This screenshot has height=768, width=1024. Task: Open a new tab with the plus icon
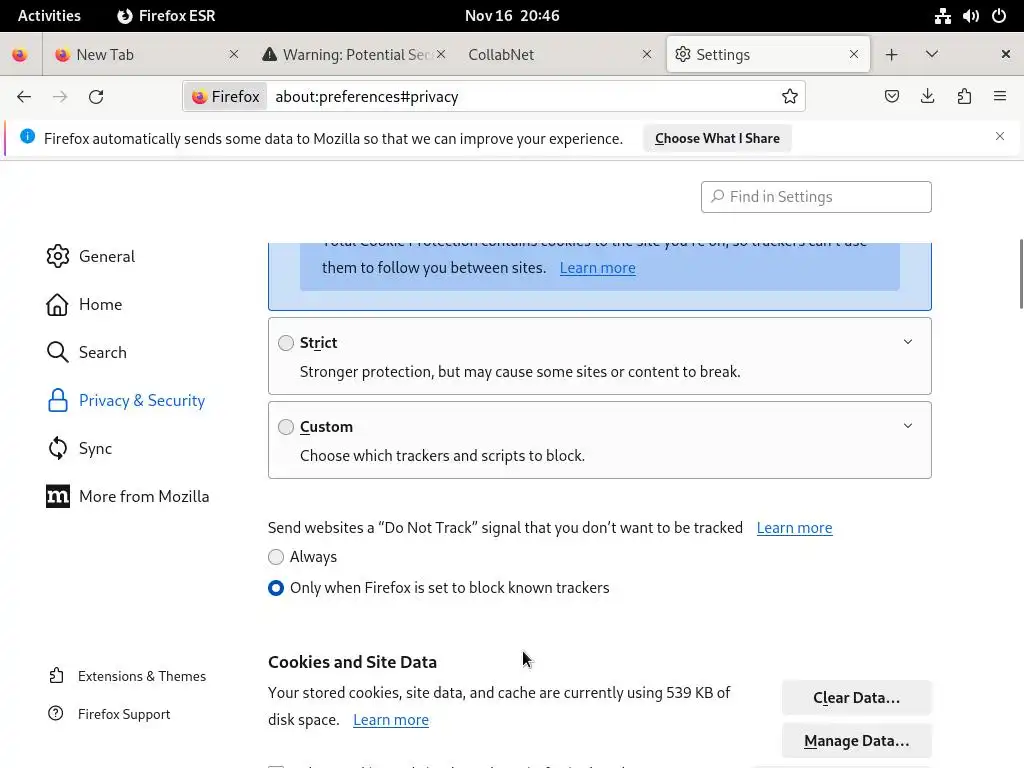tap(891, 55)
